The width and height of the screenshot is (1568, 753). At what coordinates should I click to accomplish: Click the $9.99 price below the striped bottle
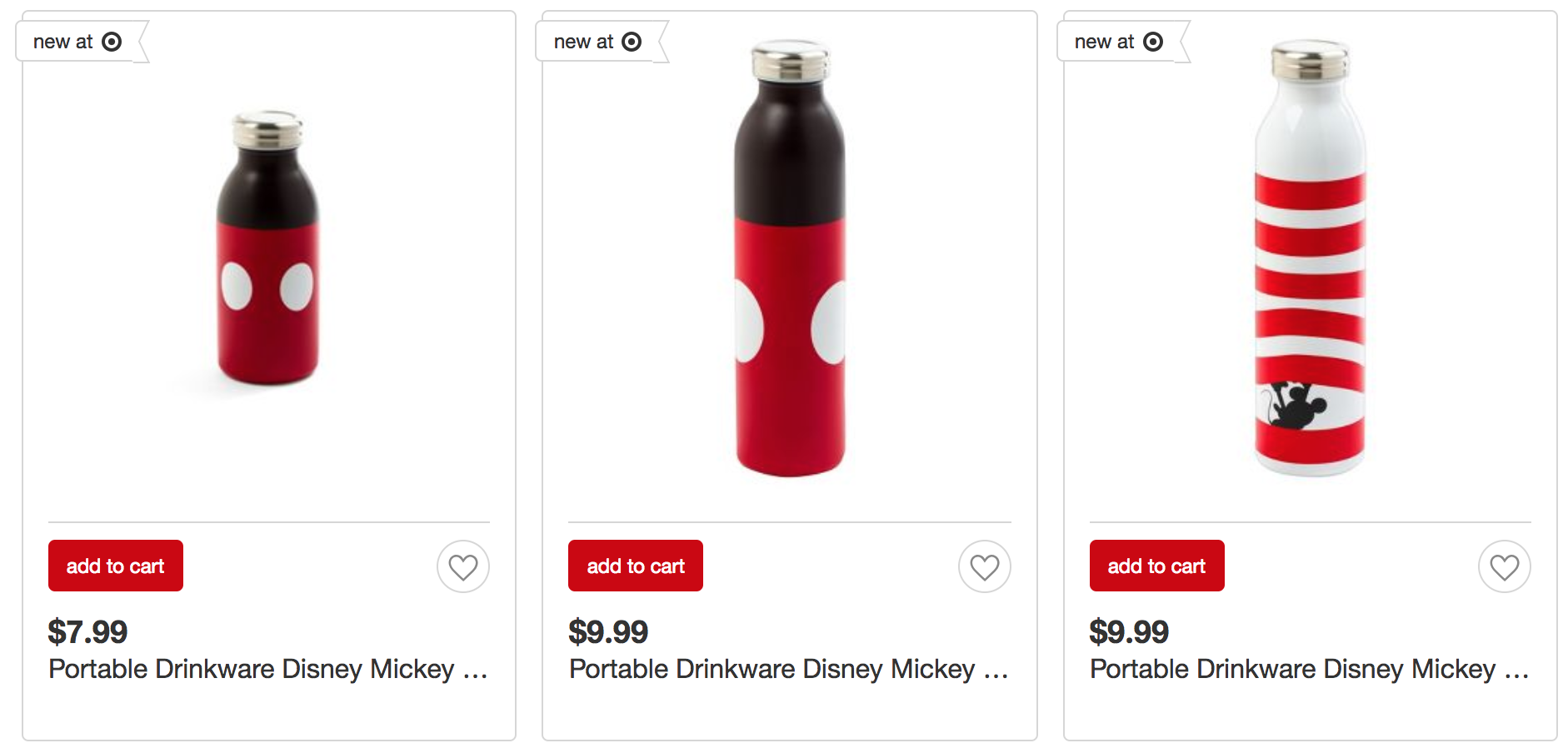(x=1129, y=632)
